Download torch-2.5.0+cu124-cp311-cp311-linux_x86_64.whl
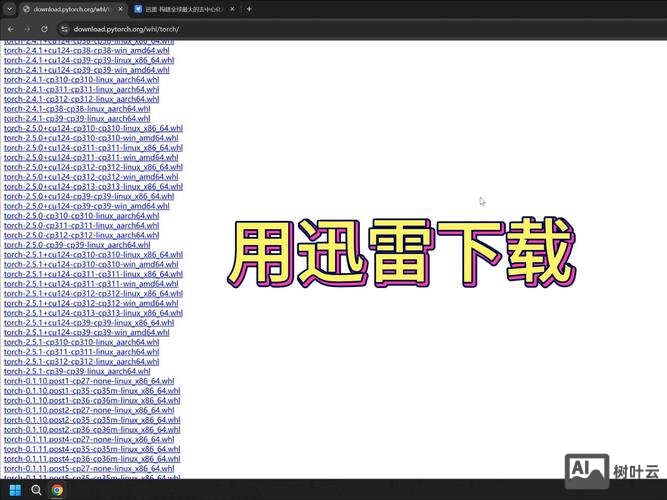The image size is (667, 500). click(93, 148)
